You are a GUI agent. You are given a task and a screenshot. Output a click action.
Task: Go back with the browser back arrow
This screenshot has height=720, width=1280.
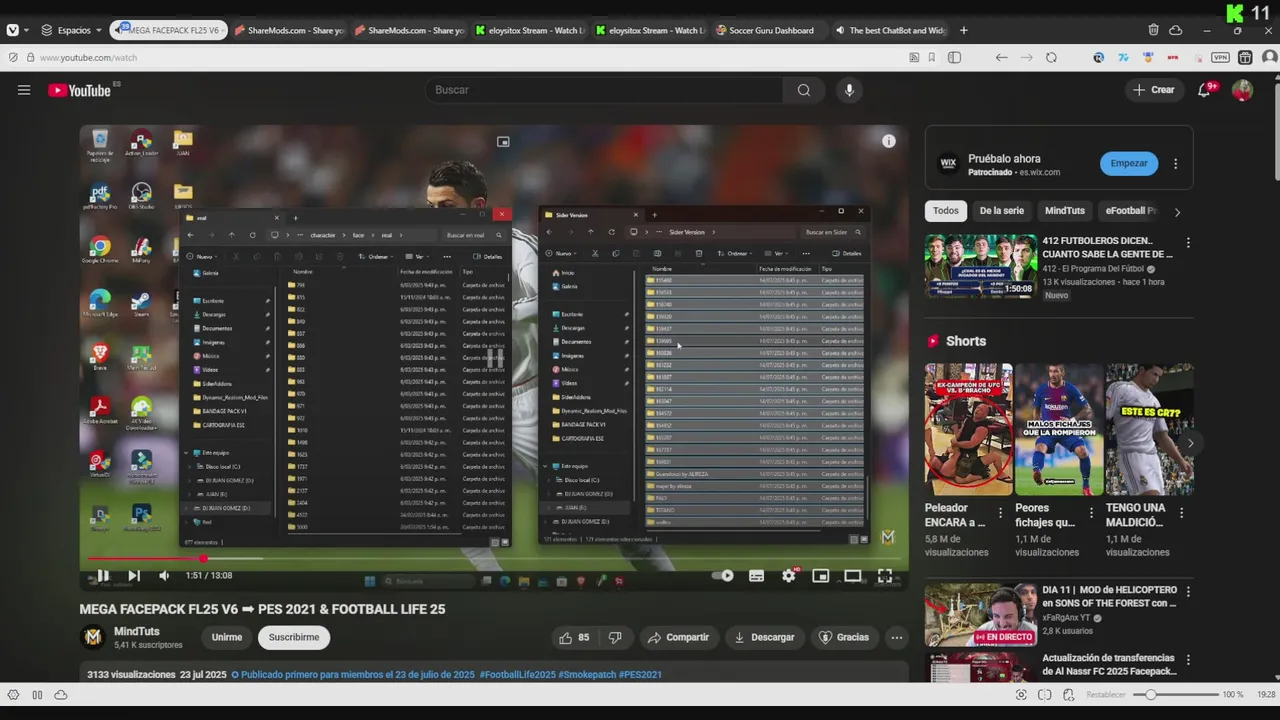coord(1001,58)
